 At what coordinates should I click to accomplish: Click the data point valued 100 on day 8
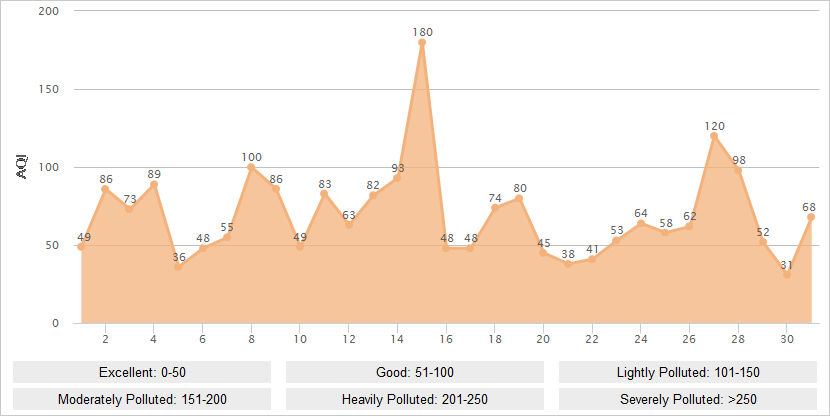tap(251, 167)
